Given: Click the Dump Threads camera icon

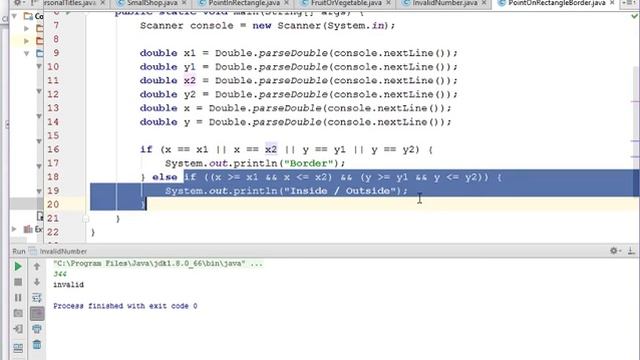Looking at the screenshot, I should [x=18, y=313].
